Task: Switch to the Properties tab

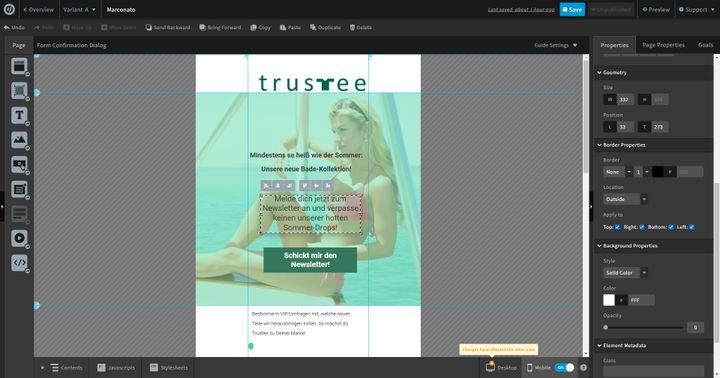Action: (x=614, y=45)
